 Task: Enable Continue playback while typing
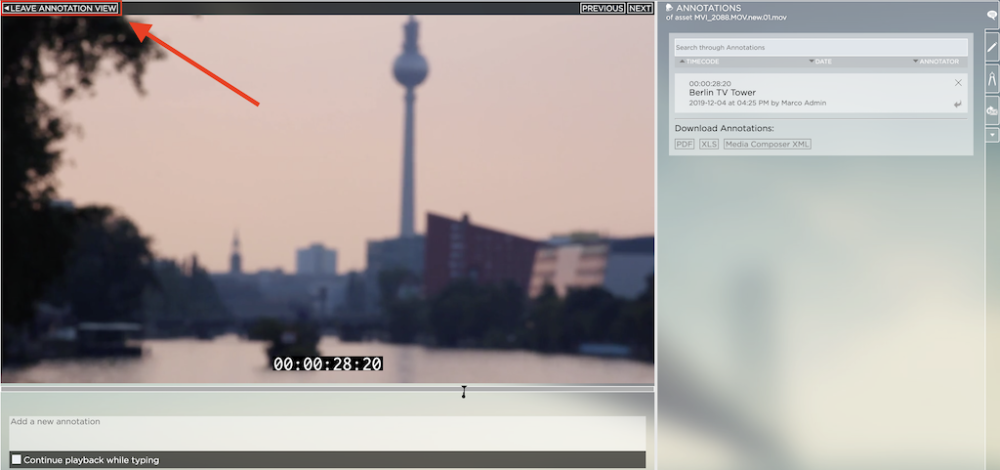point(16,460)
